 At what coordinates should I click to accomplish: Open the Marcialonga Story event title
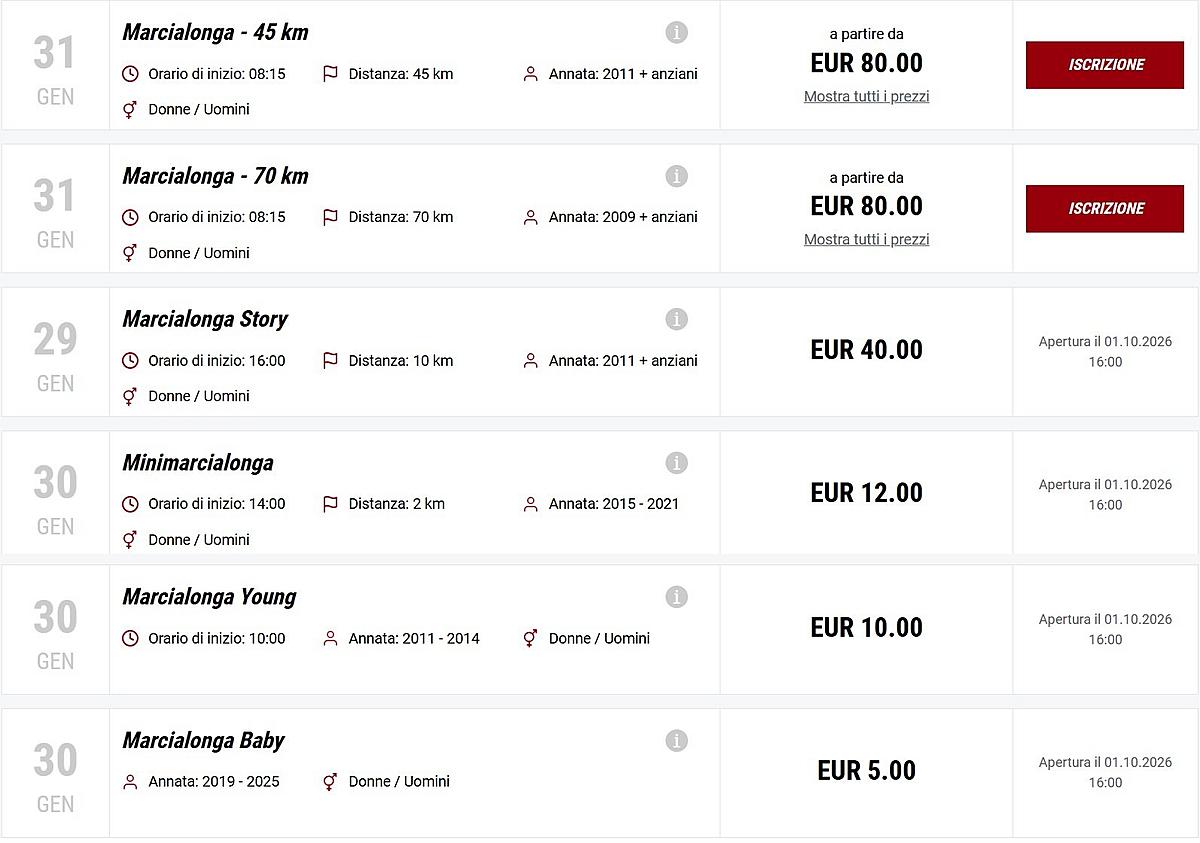(205, 320)
